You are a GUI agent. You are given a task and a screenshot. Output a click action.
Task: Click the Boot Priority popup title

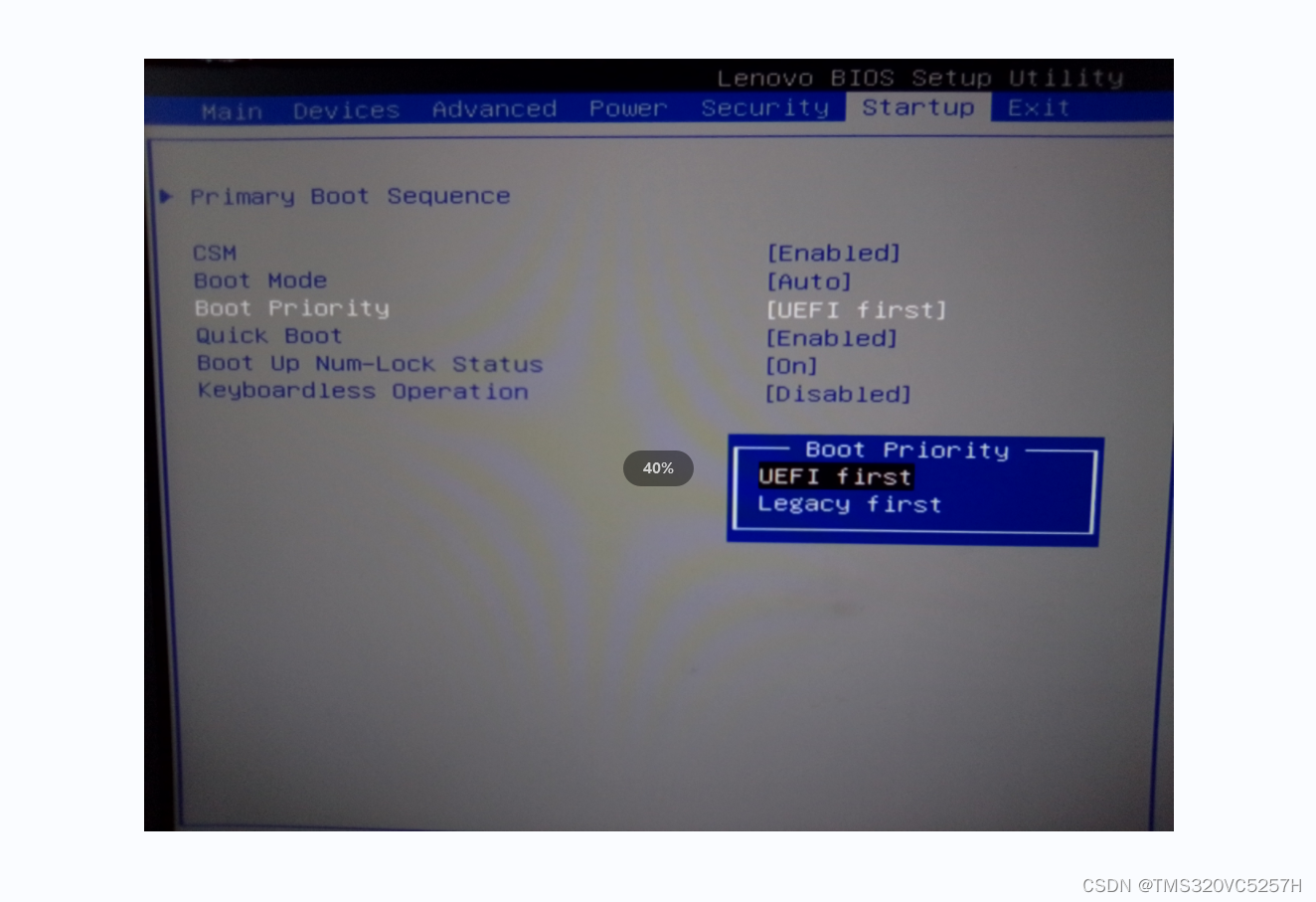pyautogui.click(x=906, y=450)
